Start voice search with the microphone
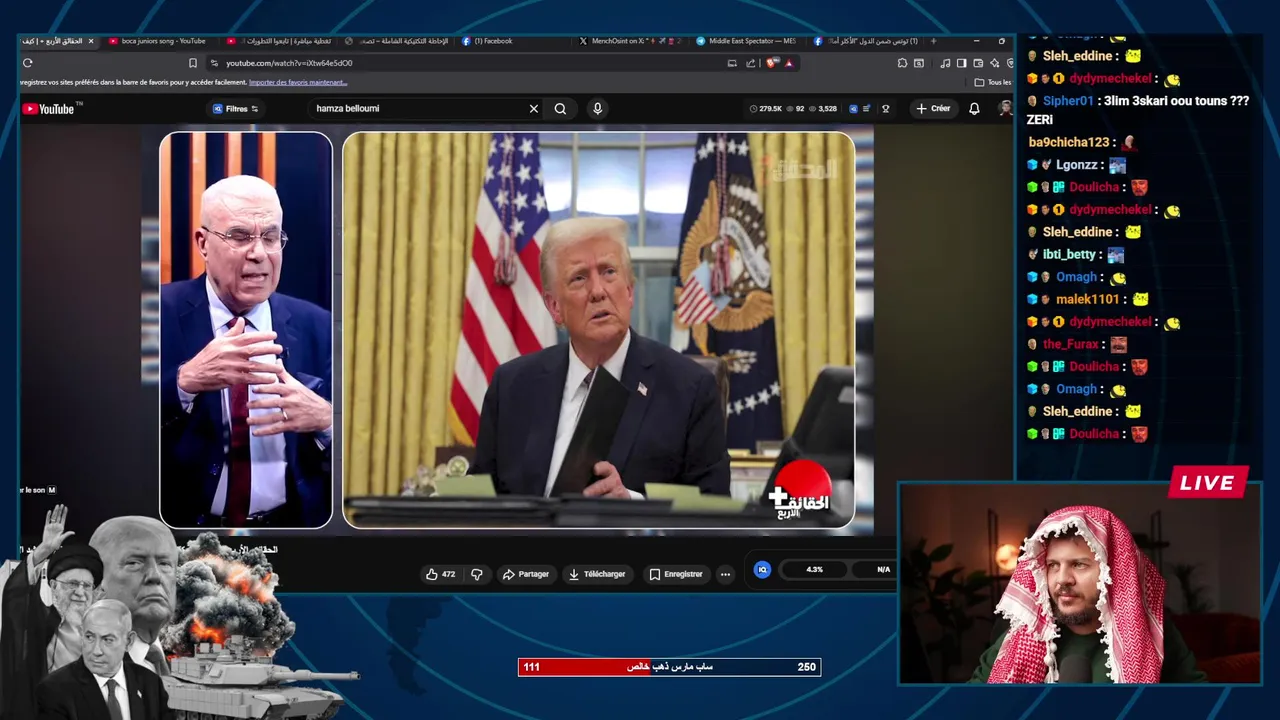Screen dimensions: 1280x720 [597, 108]
